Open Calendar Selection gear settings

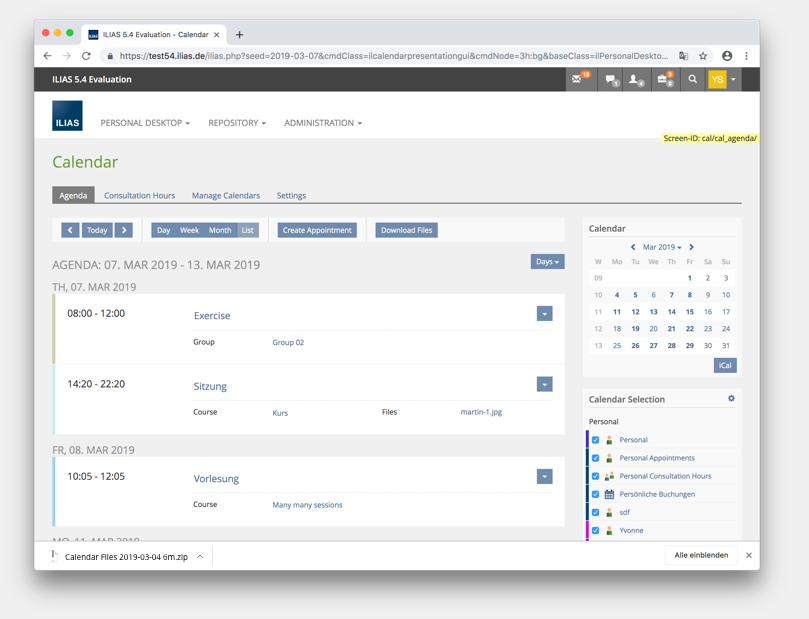pyautogui.click(x=731, y=399)
